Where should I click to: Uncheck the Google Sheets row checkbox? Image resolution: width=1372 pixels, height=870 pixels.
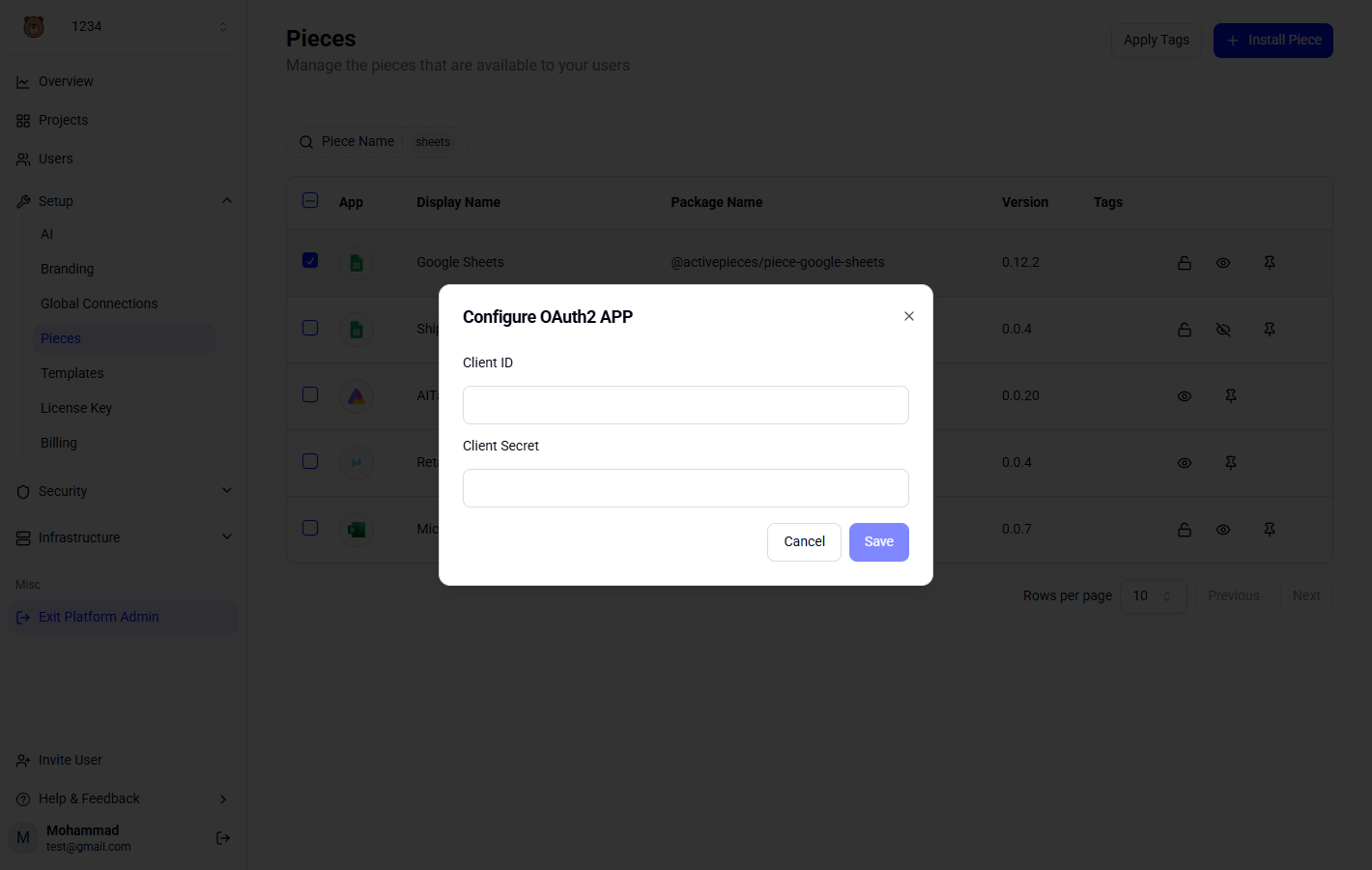[x=309, y=259]
